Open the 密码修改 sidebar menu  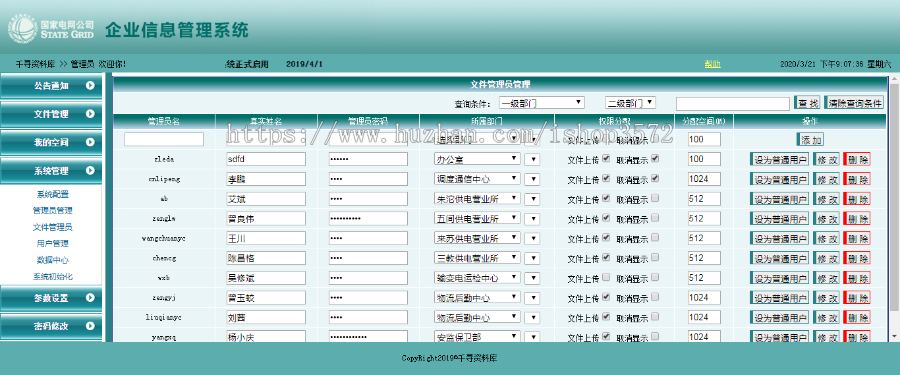51,326
